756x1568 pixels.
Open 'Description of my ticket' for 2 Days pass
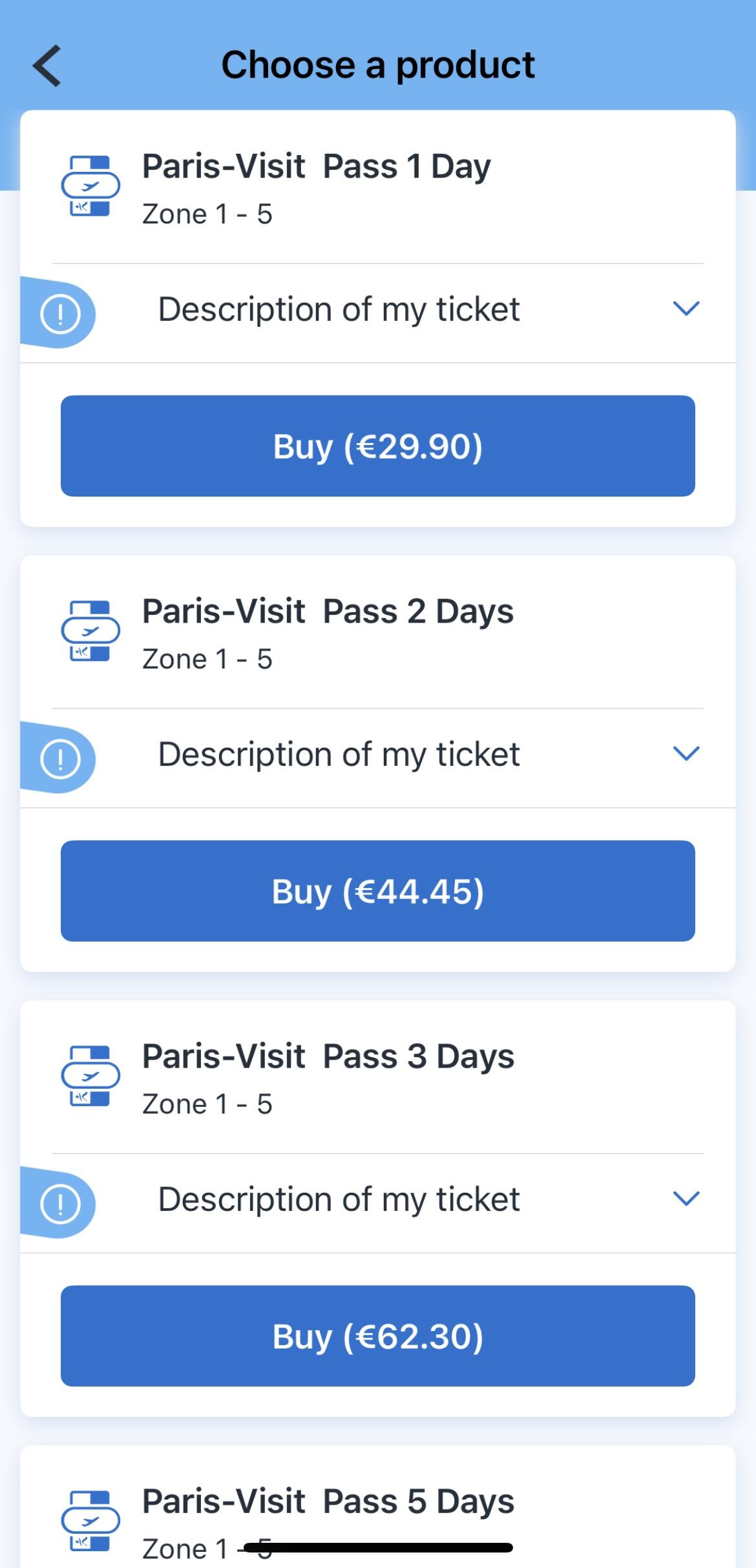pos(339,754)
